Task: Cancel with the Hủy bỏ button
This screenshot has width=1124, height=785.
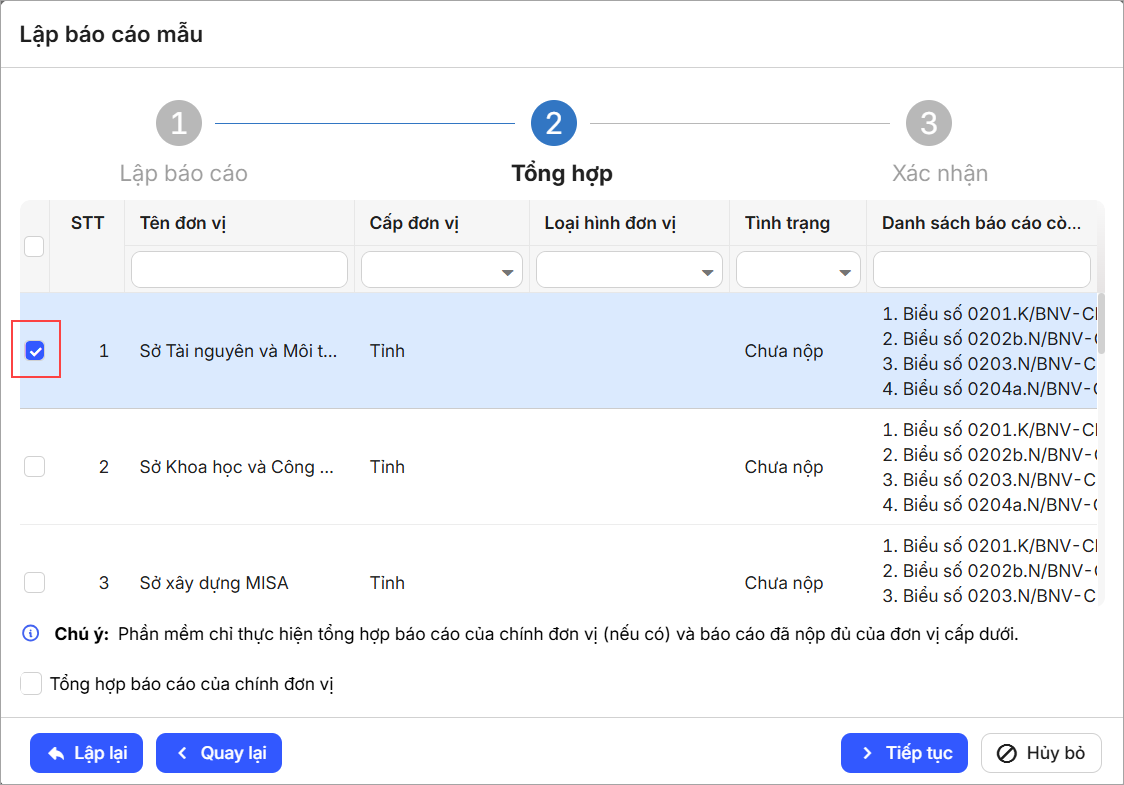Action: 1041,753
